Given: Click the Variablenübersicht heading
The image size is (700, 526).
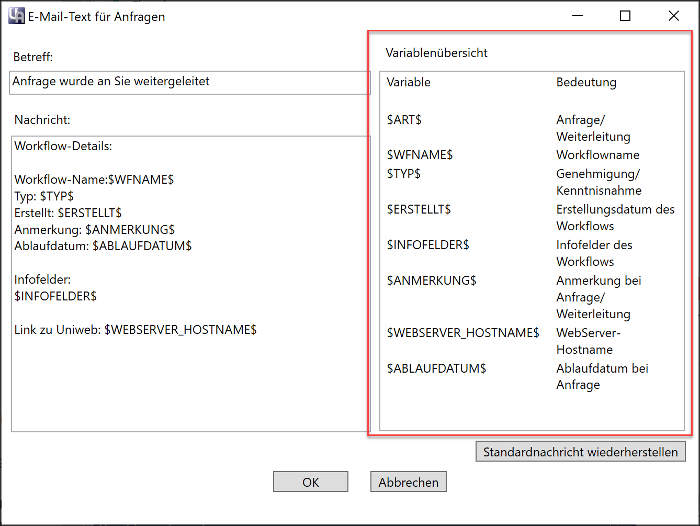Looking at the screenshot, I should pos(436,53).
